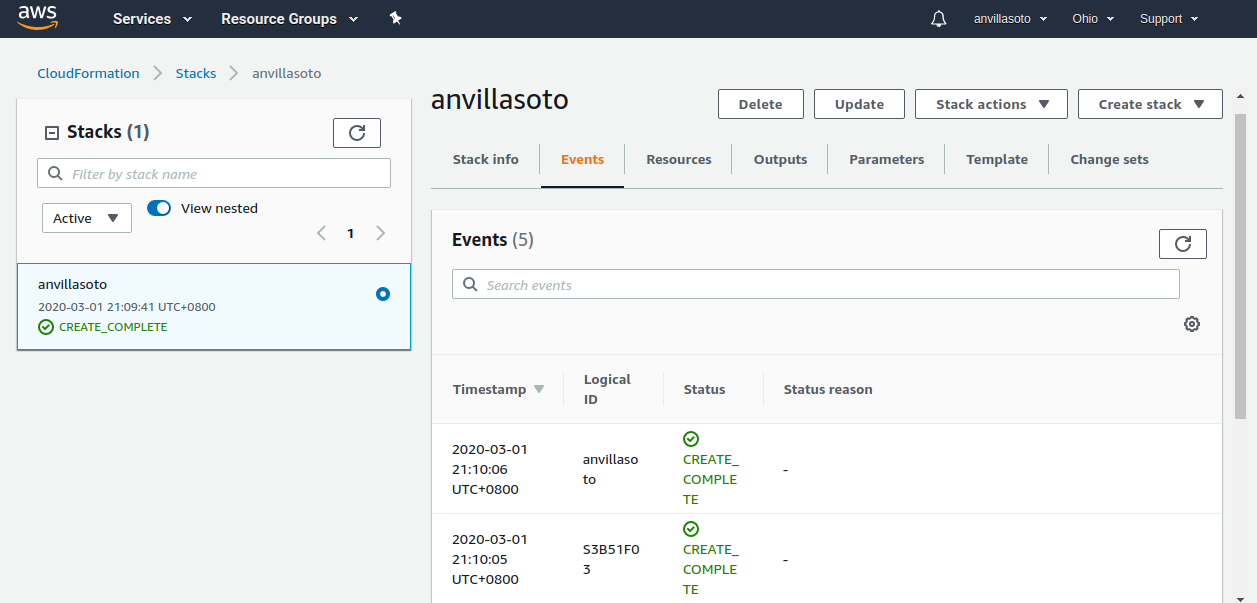The image size is (1257, 603).
Task: Open the Support dropdown menu
Action: click(x=1169, y=19)
